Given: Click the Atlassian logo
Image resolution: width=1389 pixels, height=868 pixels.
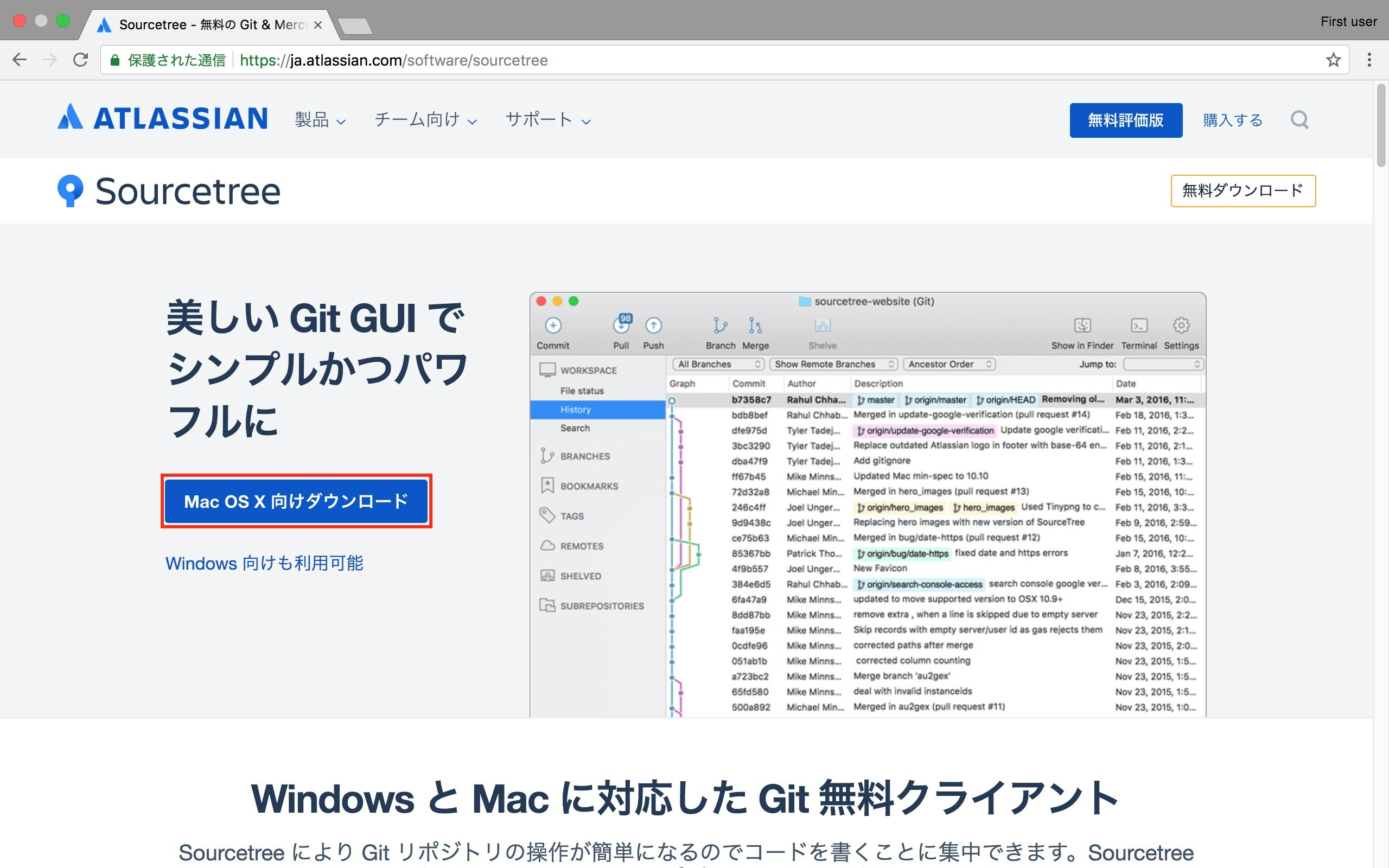Looking at the screenshot, I should pyautogui.click(x=163, y=118).
